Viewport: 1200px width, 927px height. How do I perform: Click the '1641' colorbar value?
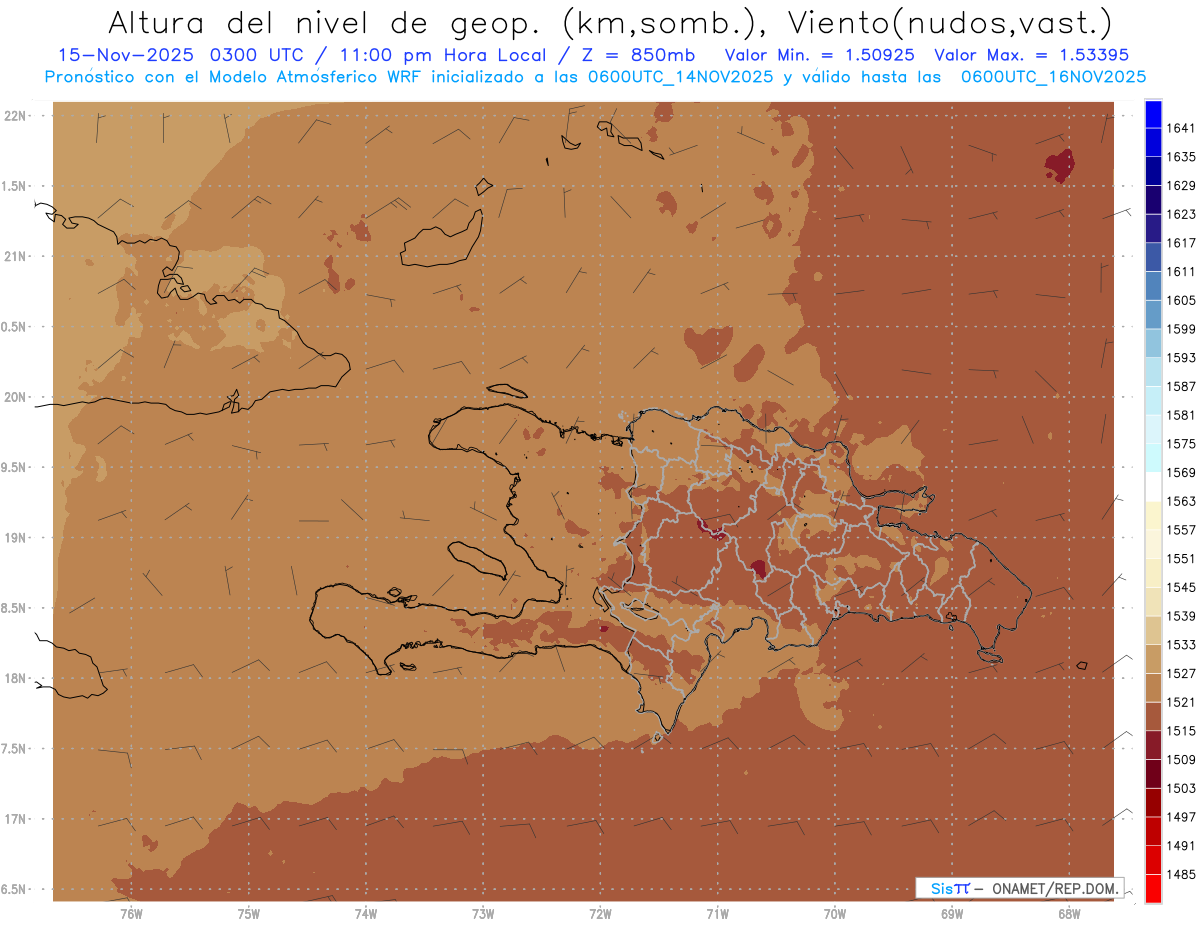click(x=1181, y=128)
